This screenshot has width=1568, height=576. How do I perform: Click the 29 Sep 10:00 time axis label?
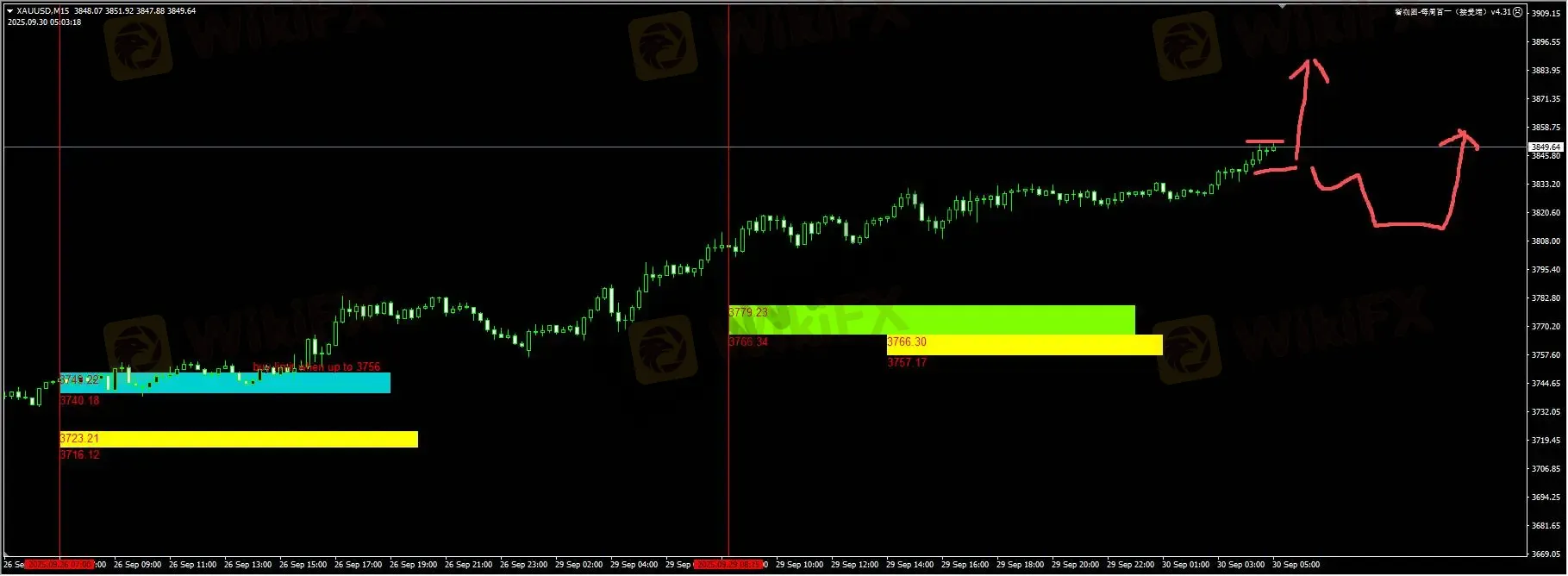point(799,565)
